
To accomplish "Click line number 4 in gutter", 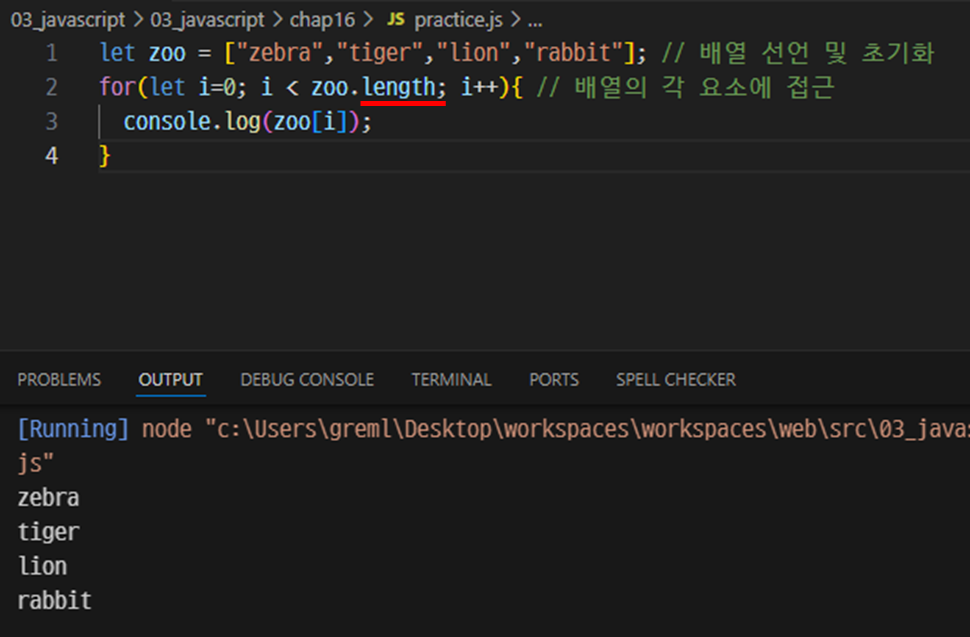I will click(51, 156).
